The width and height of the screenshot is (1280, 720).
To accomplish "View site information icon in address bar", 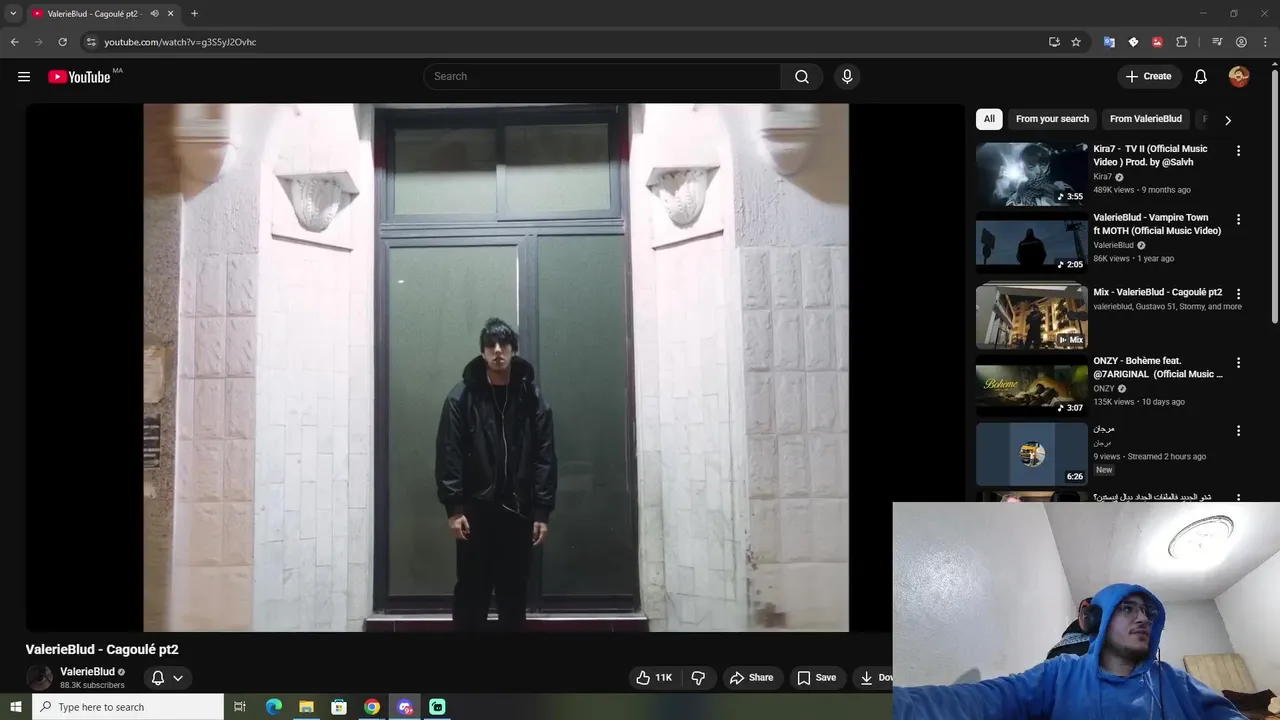I will pos(90,42).
